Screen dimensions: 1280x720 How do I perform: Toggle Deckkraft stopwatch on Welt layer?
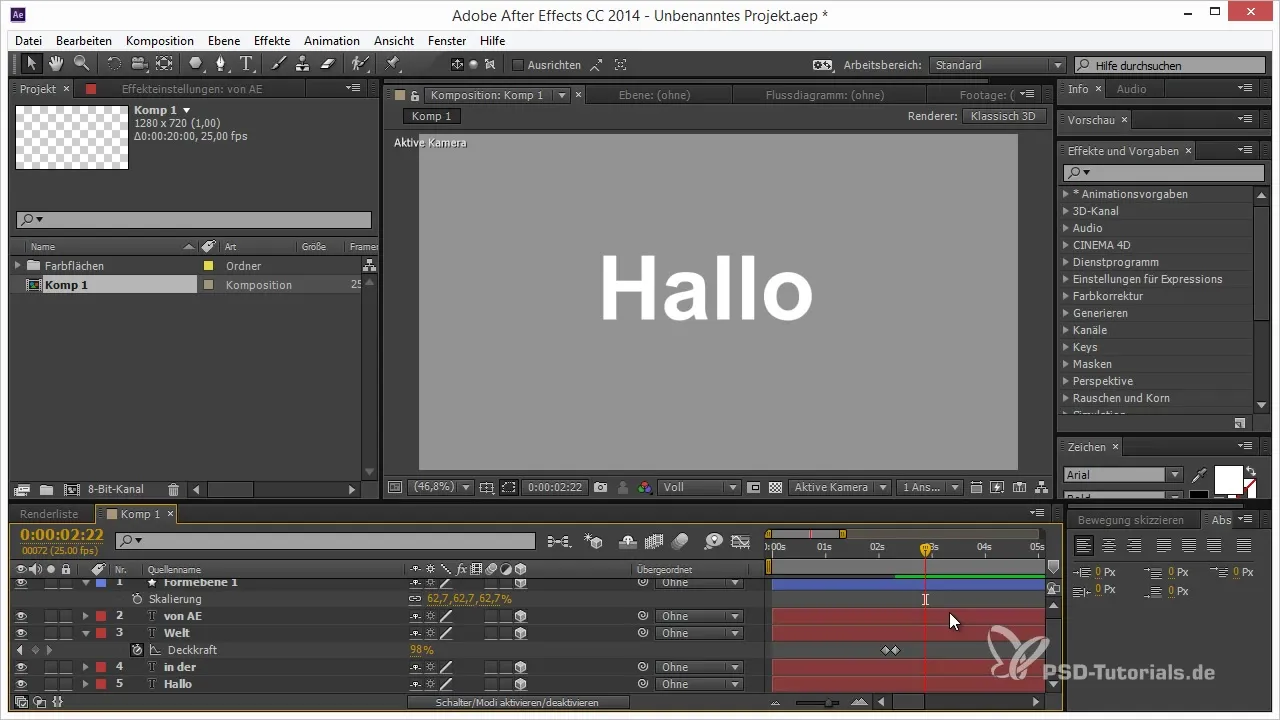coord(137,650)
